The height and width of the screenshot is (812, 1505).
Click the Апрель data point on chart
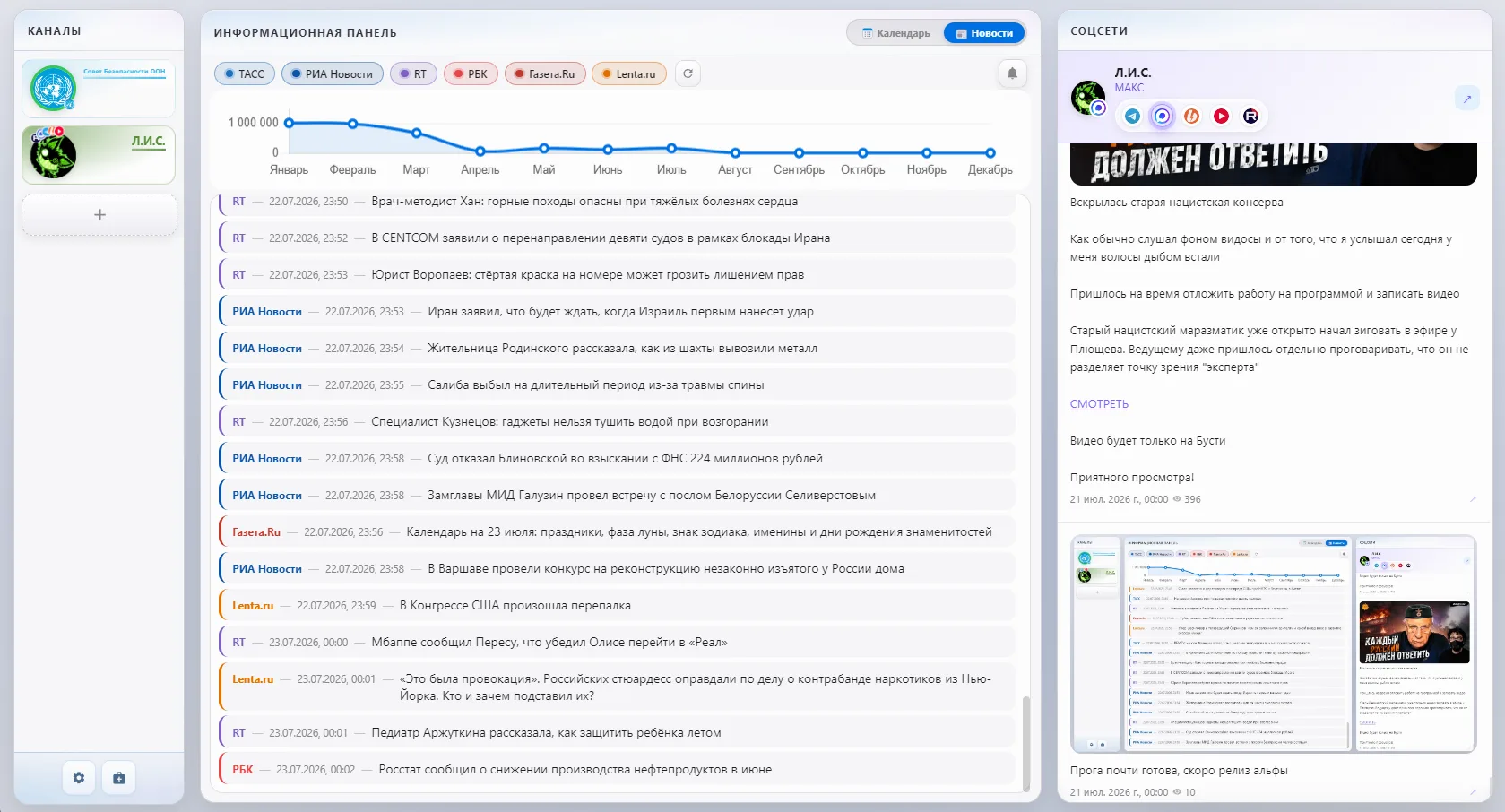(480, 151)
